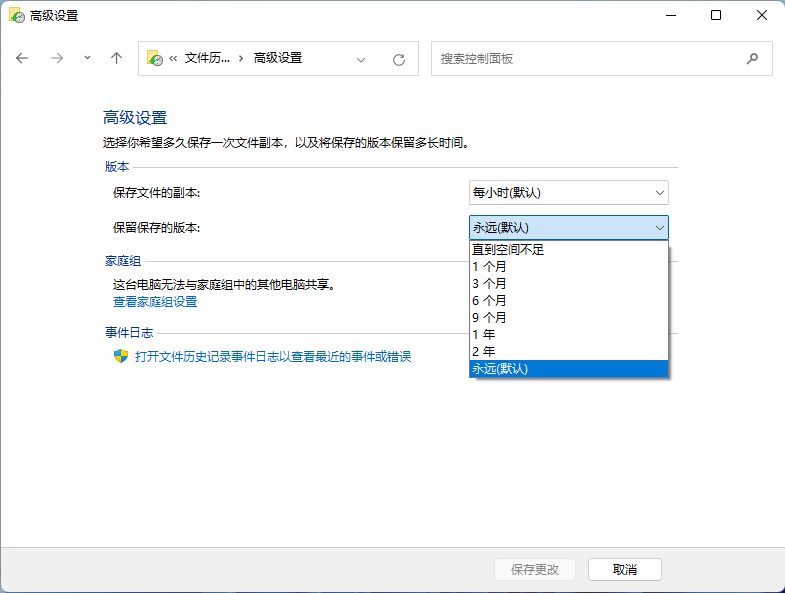
Task: Expand address bar history dropdown
Action: [361, 59]
